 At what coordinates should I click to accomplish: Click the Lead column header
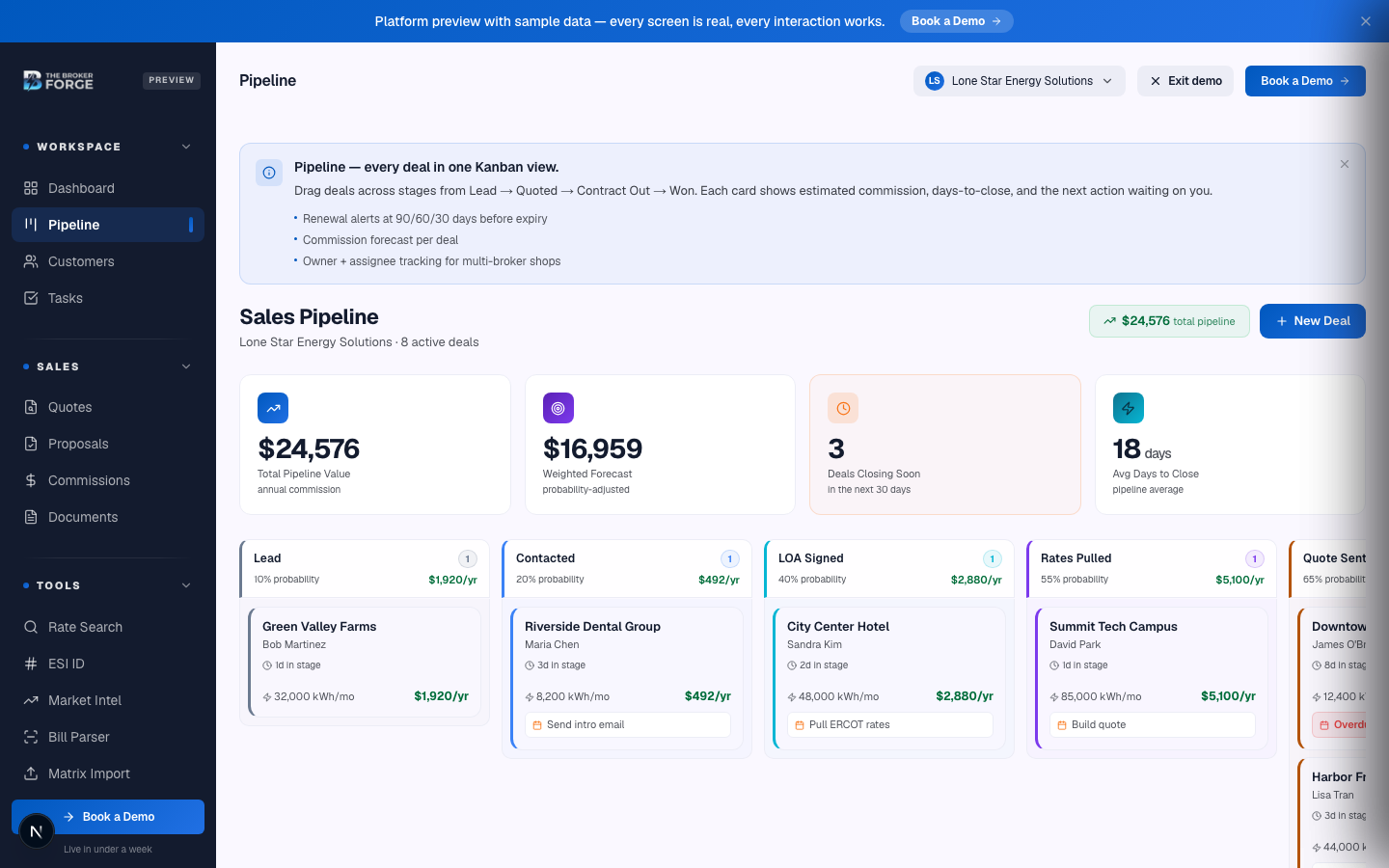click(x=365, y=568)
